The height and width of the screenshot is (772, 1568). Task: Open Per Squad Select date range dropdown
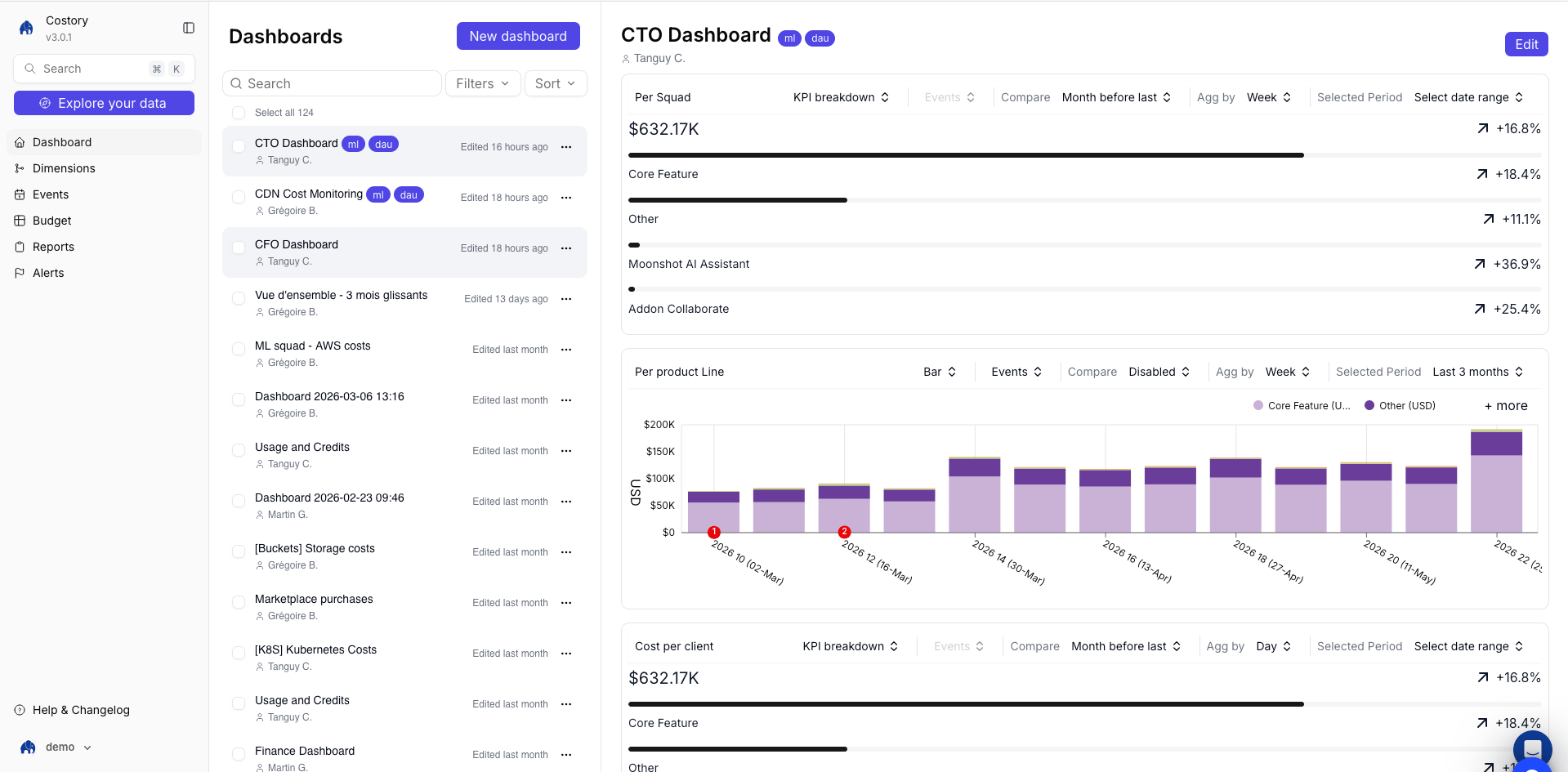click(x=1468, y=97)
